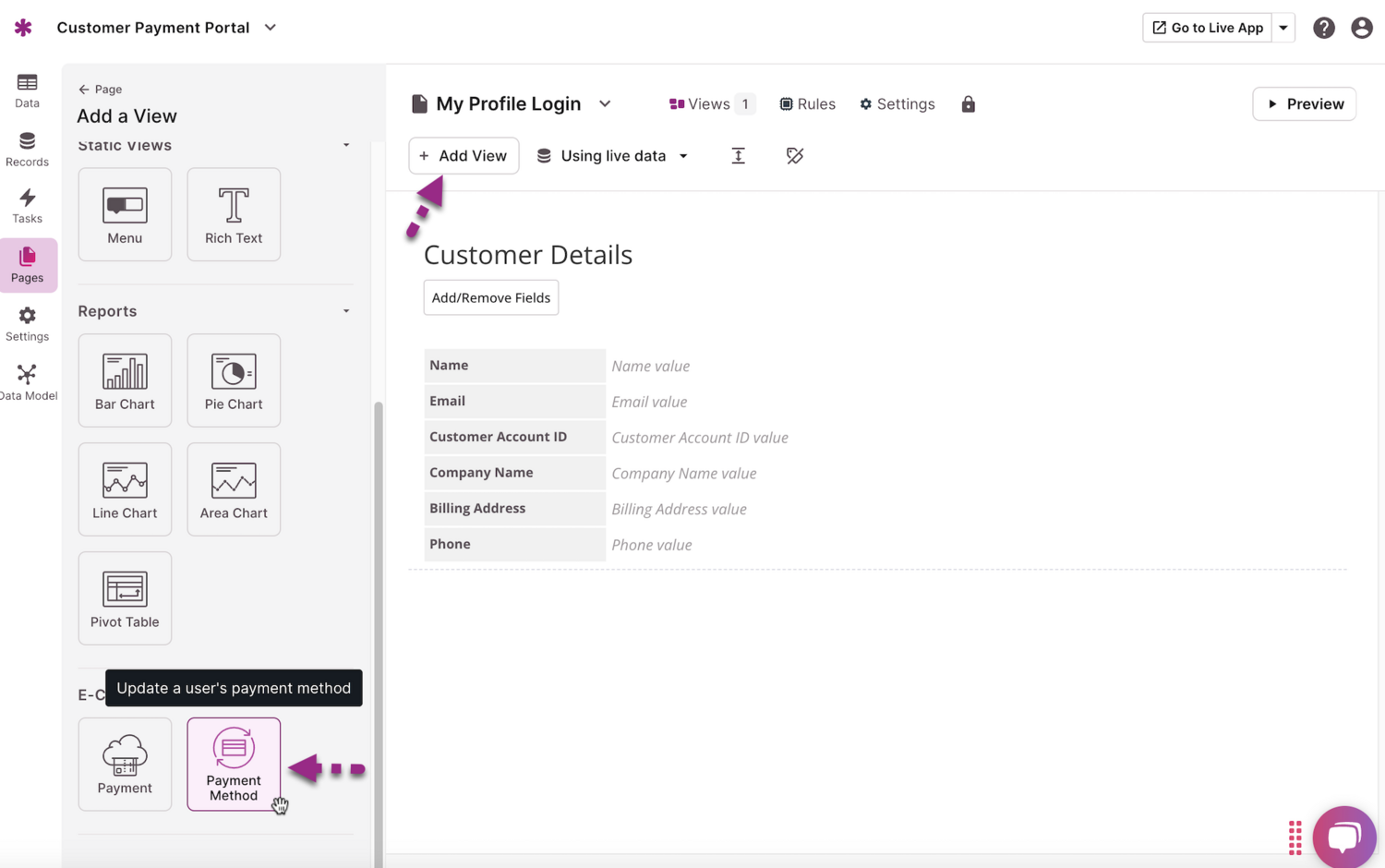Open the My Profile Login page dropdown

click(605, 104)
